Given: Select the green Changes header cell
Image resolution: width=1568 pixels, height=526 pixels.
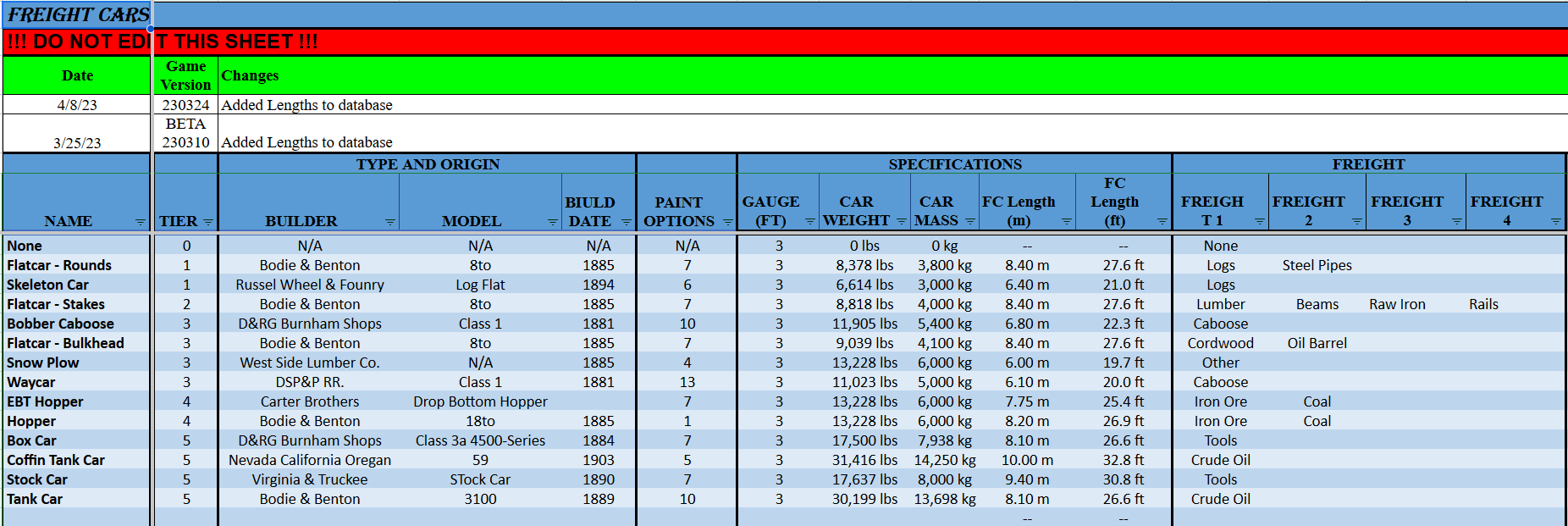Looking at the screenshot, I should click(892, 75).
